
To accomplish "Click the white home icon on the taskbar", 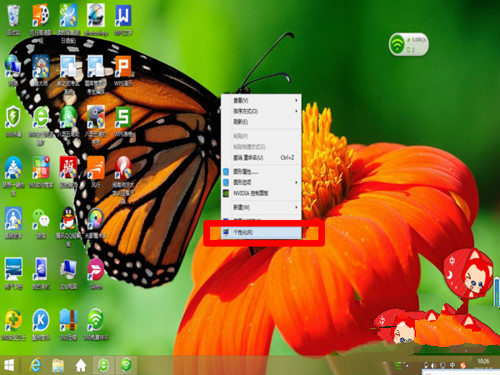I will pyautogui.click(x=81, y=365).
